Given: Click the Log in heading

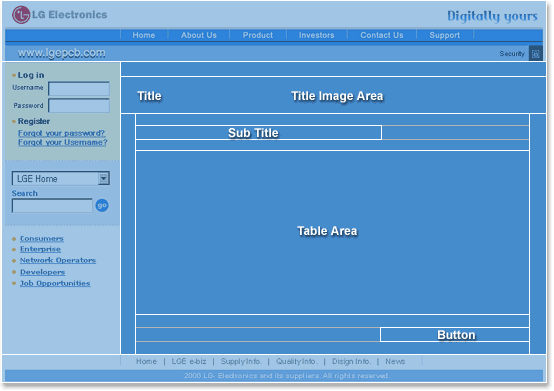Looking at the screenshot, I should [31, 75].
